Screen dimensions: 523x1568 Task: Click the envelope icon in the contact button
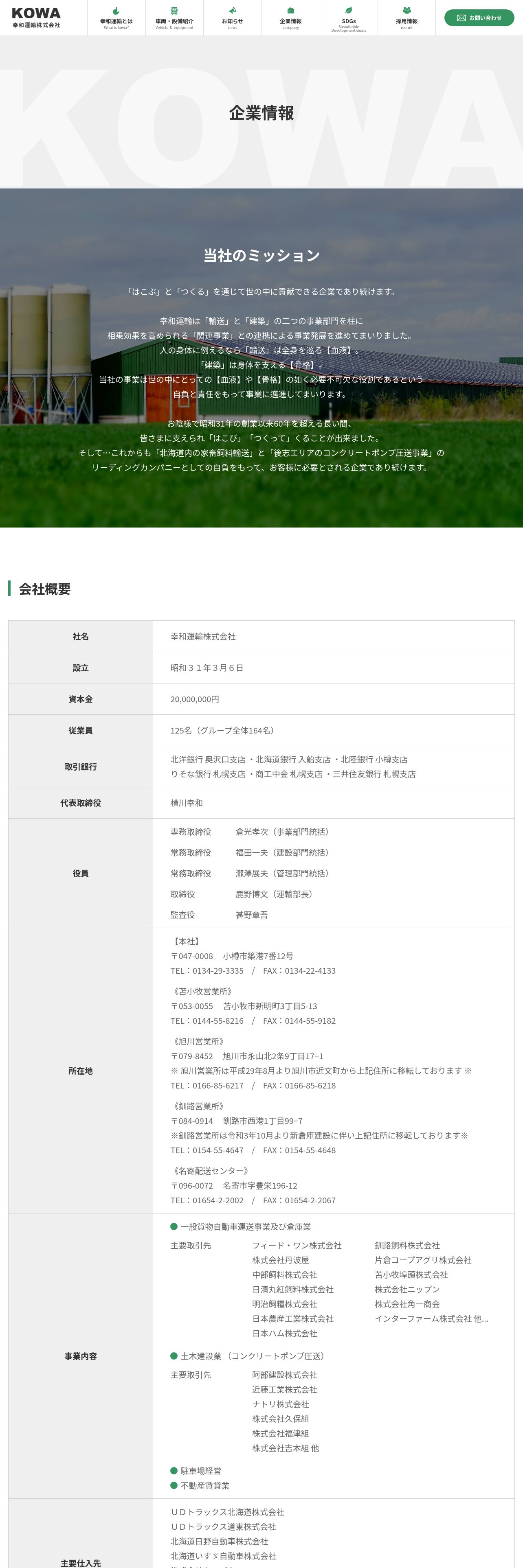(461, 18)
